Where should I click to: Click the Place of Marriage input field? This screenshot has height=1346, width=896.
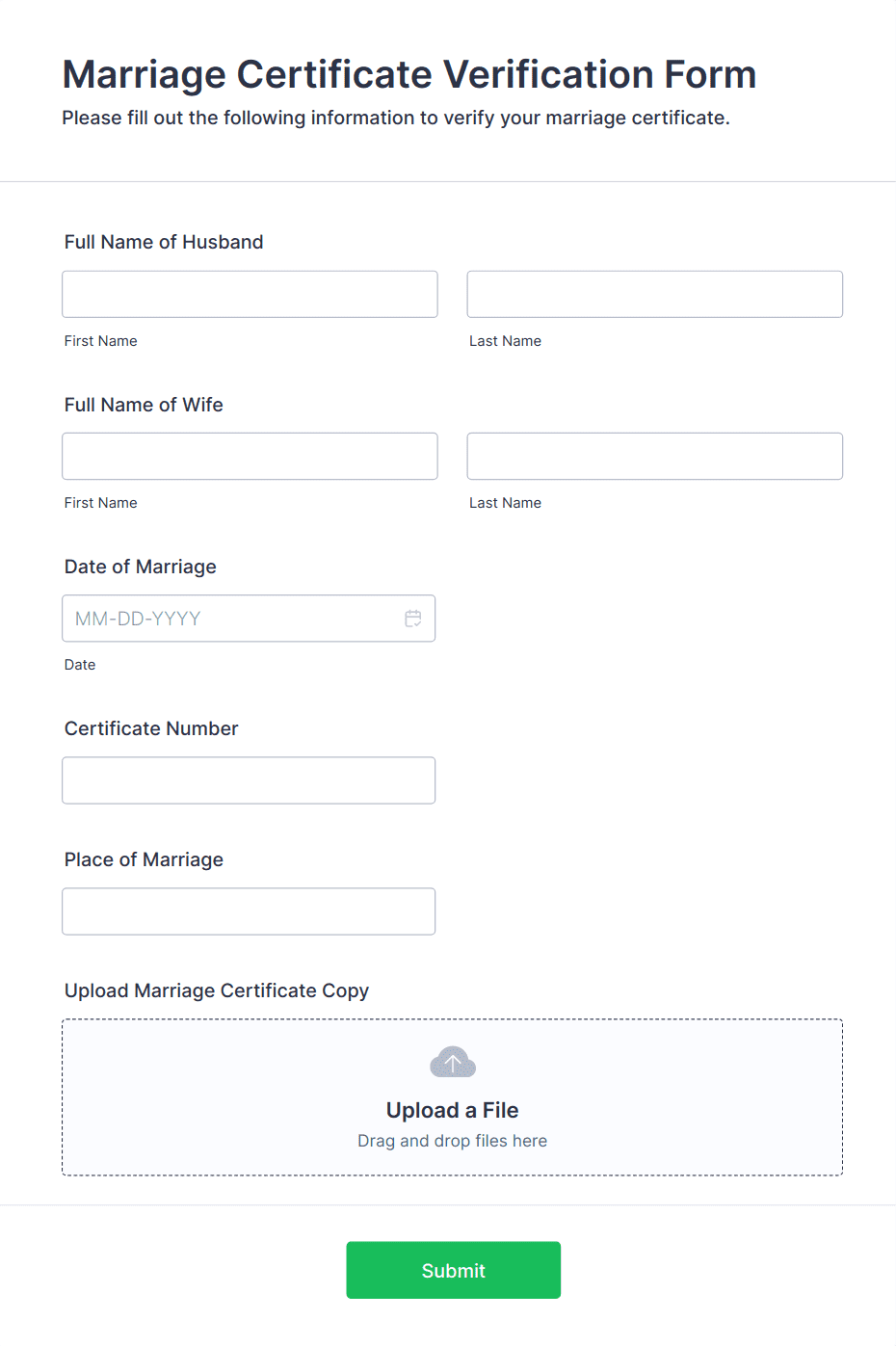[x=249, y=911]
